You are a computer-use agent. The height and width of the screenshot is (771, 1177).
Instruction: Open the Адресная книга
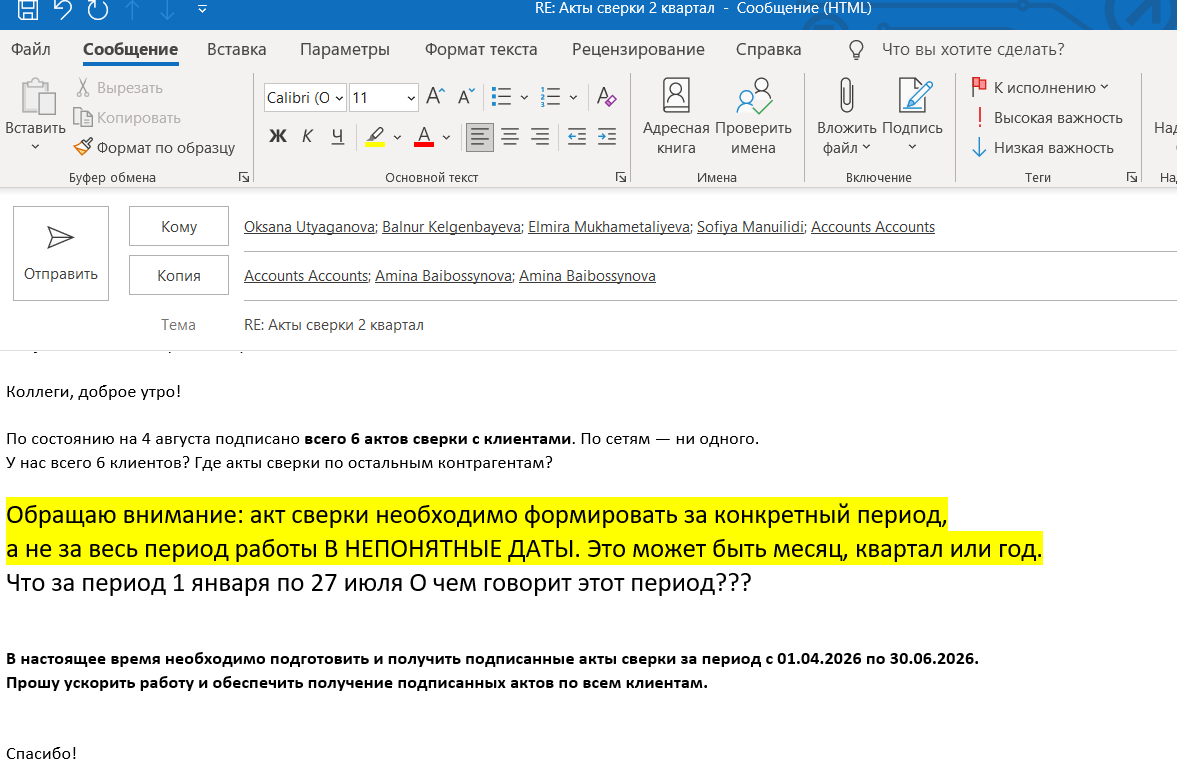(676, 116)
